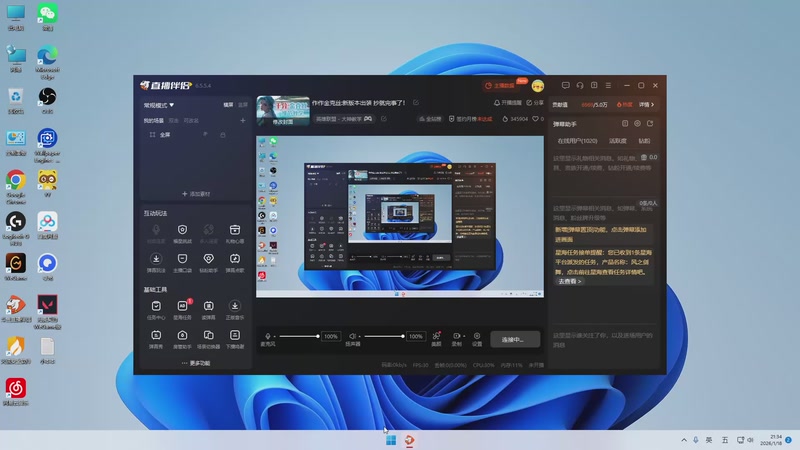
Task: Open the 礼物心愿 gift wish icon
Action: coord(235,233)
